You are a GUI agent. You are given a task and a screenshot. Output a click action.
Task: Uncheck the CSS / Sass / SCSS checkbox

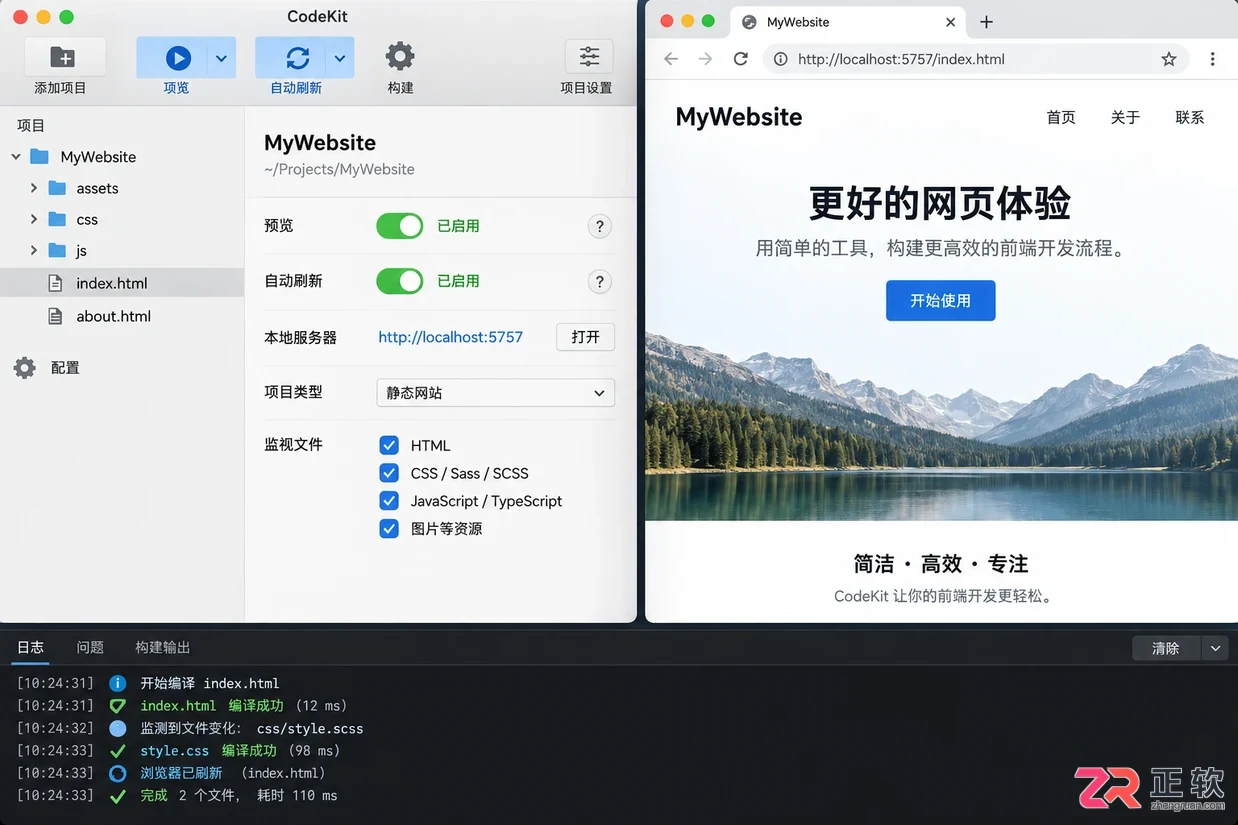(x=389, y=473)
